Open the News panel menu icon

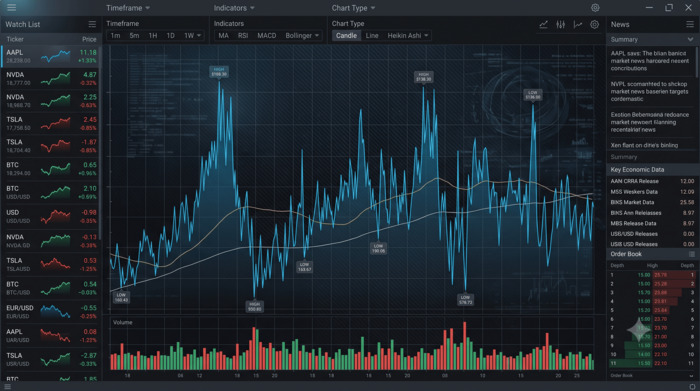click(690, 24)
